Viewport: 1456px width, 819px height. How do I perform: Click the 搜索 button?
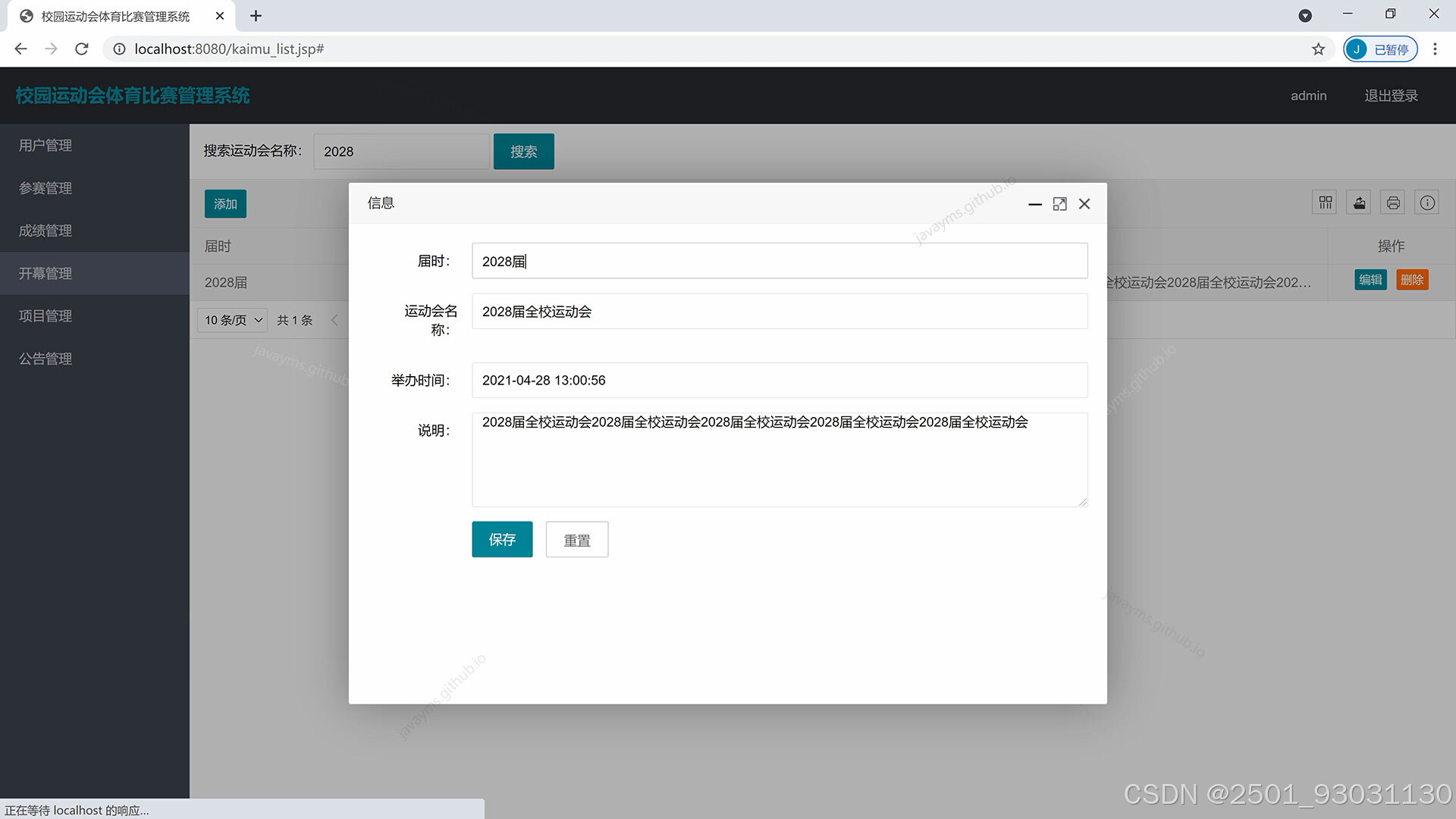(524, 151)
